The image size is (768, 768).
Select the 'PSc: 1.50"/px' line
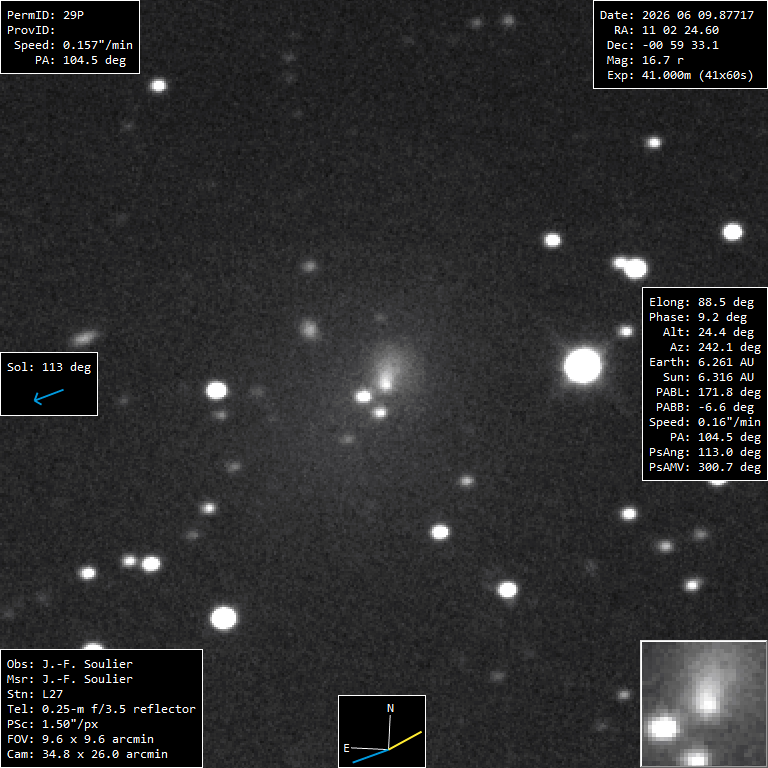[52, 724]
